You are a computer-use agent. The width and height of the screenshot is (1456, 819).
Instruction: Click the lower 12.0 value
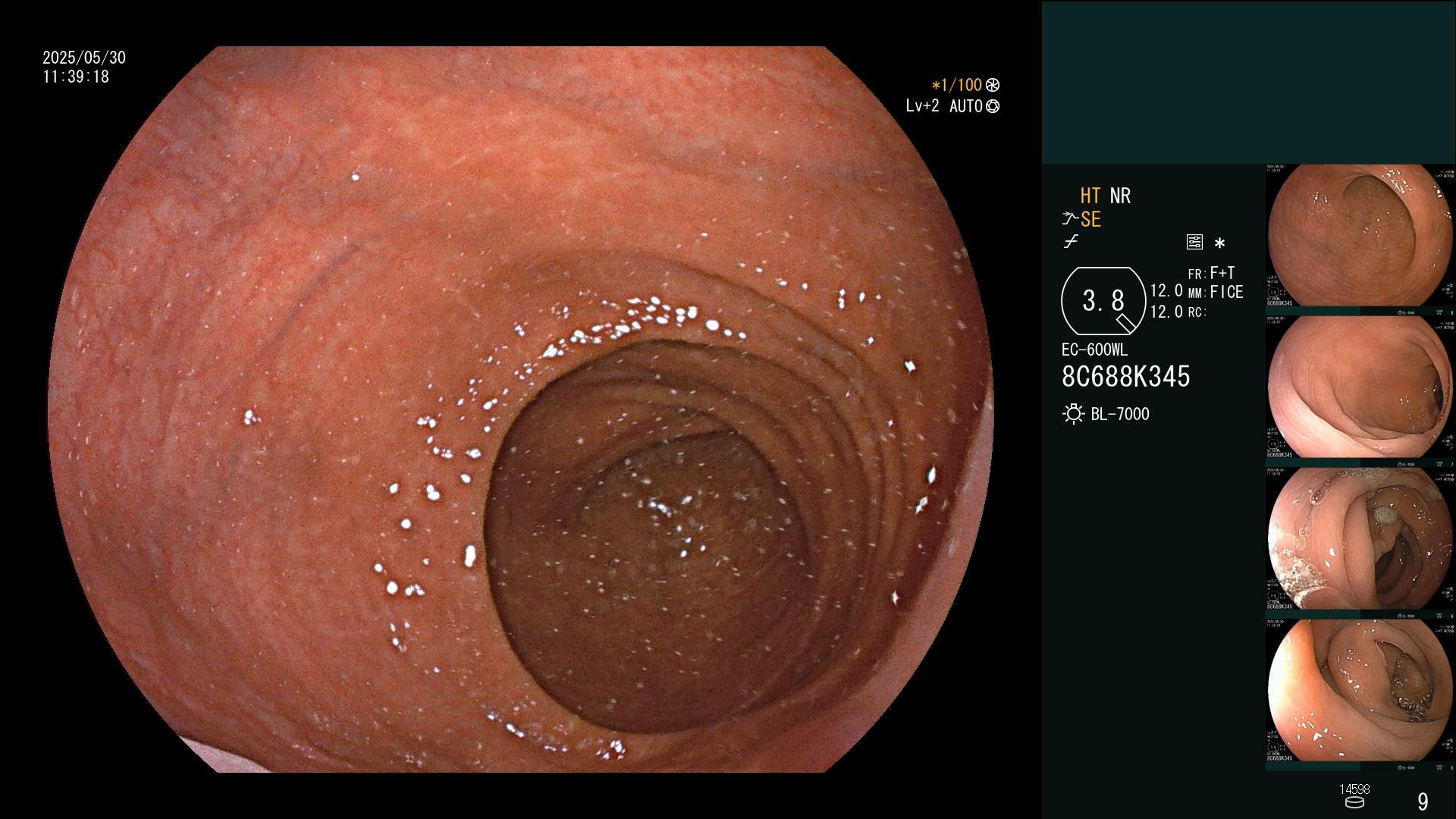coord(1166,312)
